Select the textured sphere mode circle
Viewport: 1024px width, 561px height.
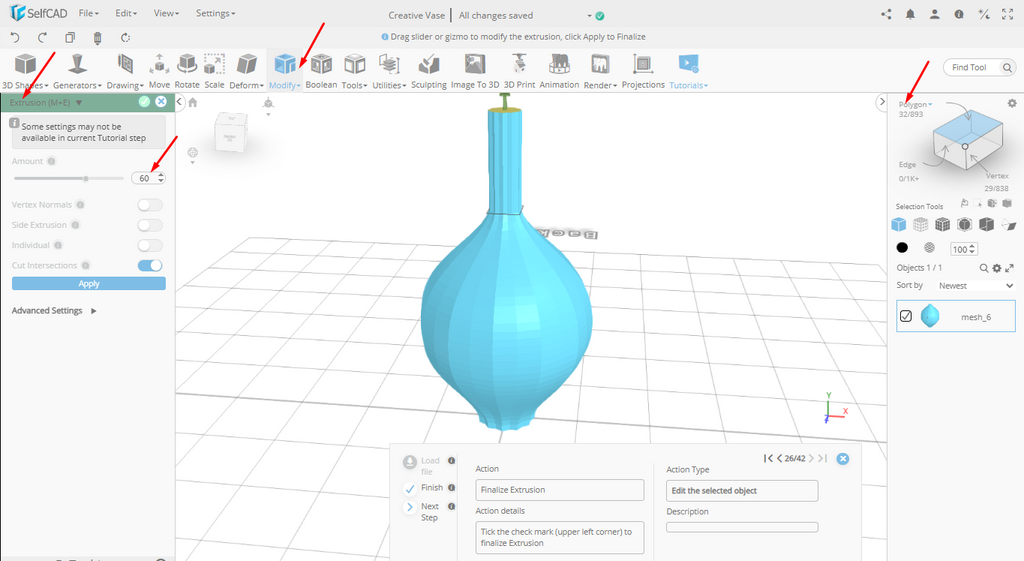click(929, 248)
